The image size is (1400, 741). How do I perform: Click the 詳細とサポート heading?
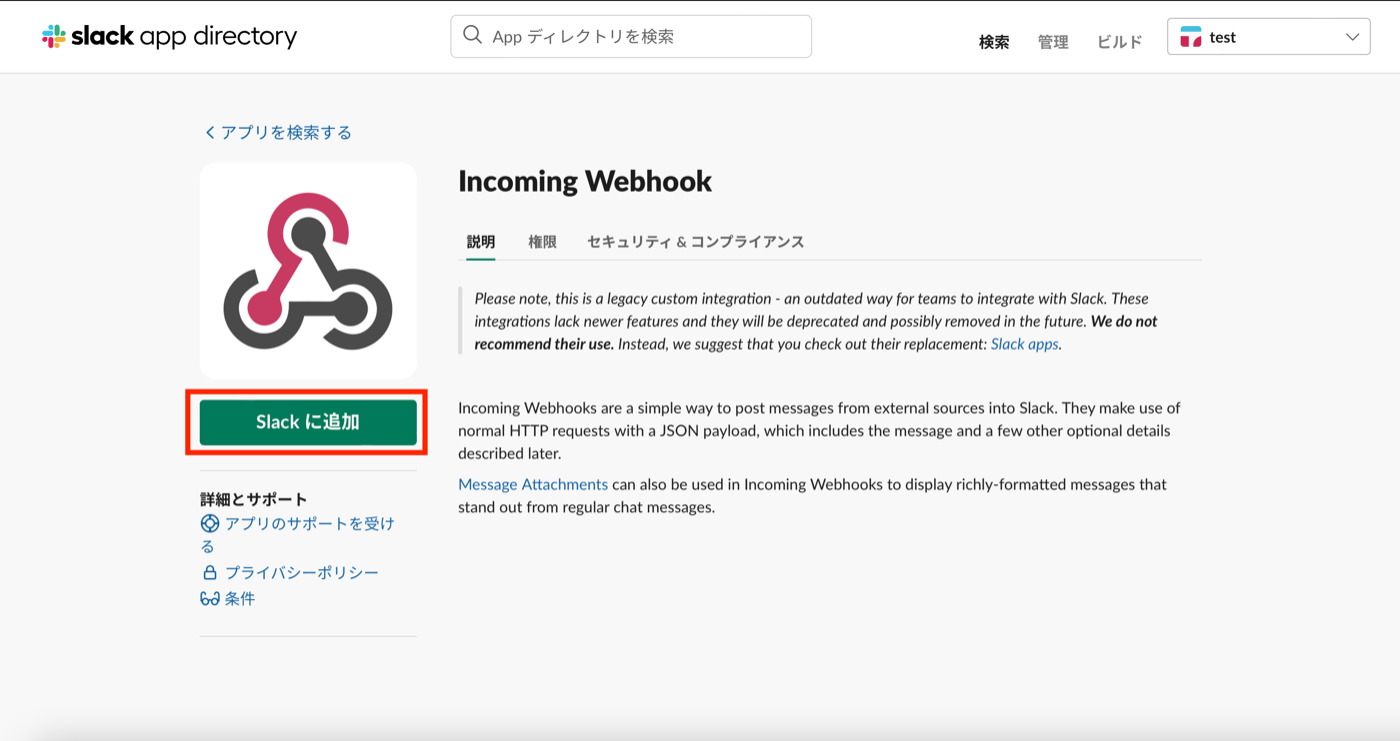tap(254, 499)
